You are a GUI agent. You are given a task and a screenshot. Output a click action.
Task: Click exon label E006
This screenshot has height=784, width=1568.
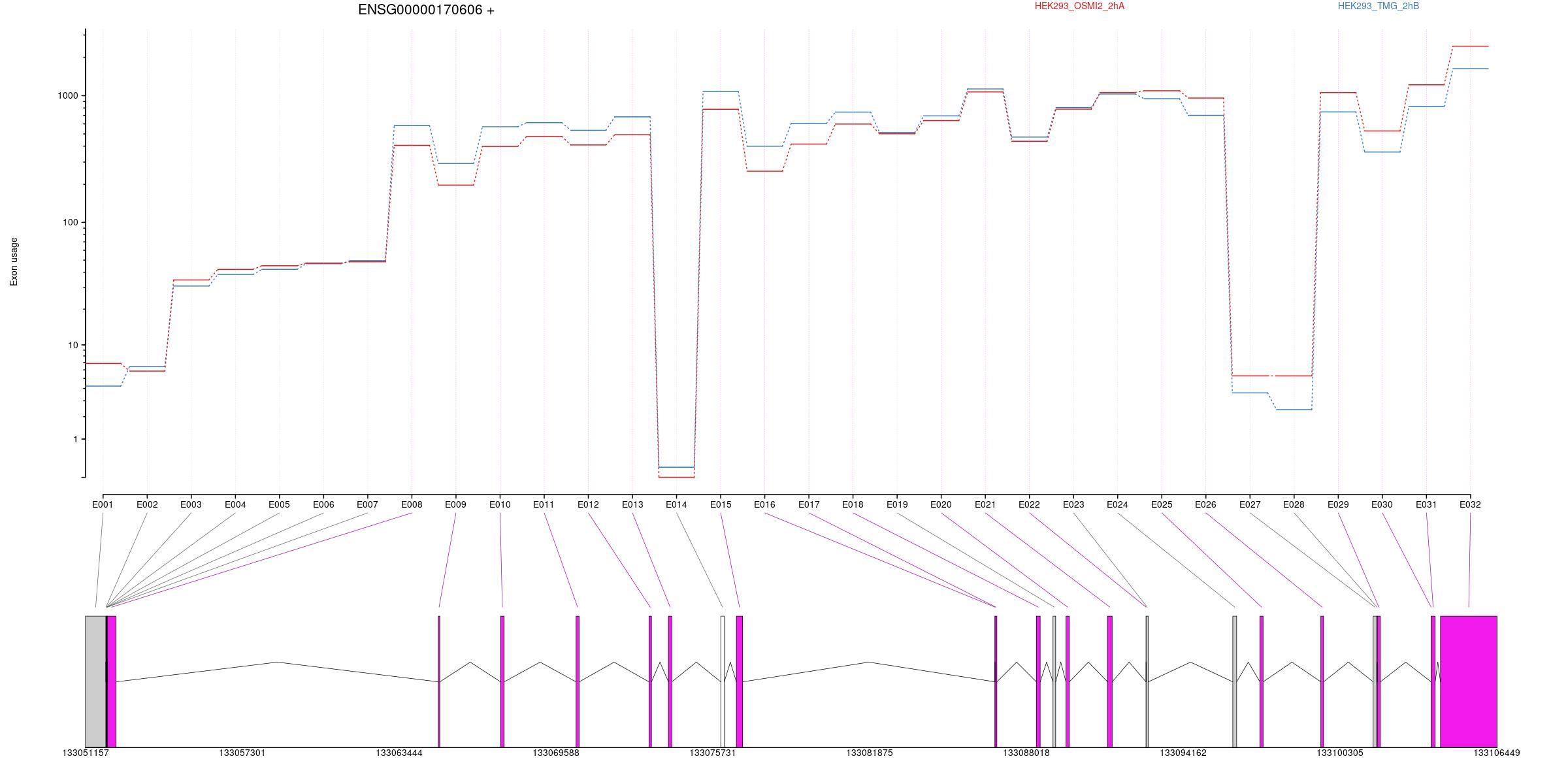[x=323, y=504]
